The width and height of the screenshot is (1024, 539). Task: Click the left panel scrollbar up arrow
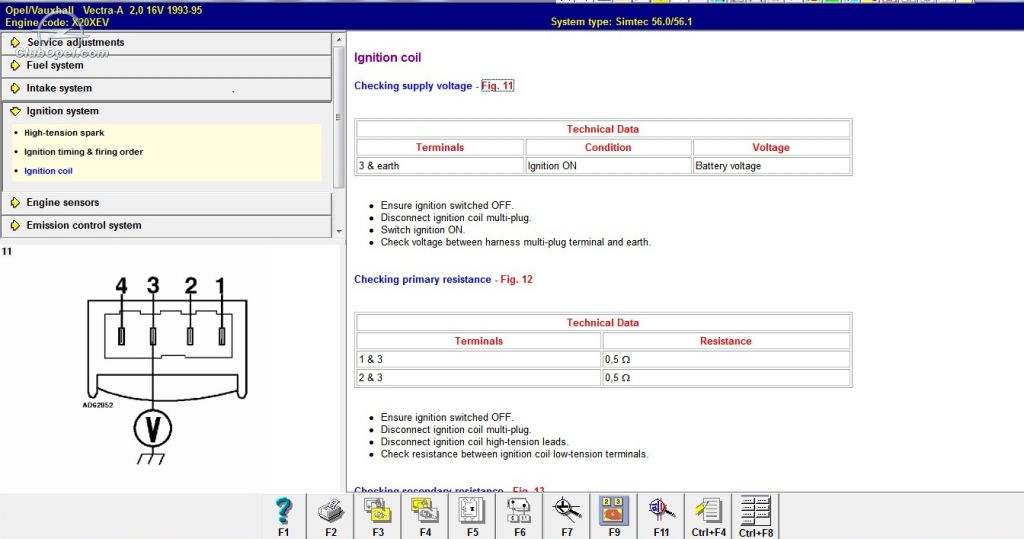[x=338, y=40]
